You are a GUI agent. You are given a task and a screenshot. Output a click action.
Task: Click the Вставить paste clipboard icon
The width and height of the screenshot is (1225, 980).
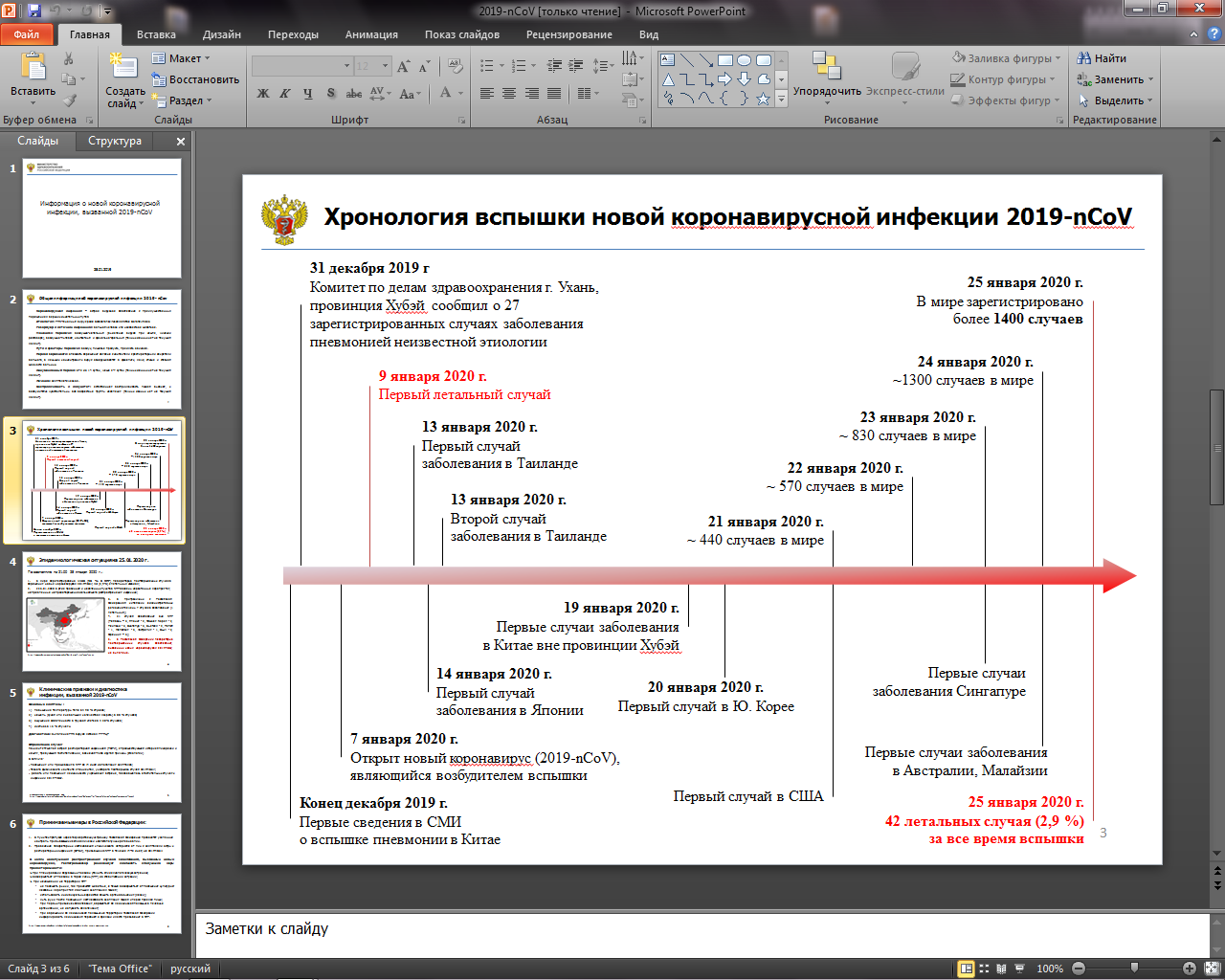(33, 67)
